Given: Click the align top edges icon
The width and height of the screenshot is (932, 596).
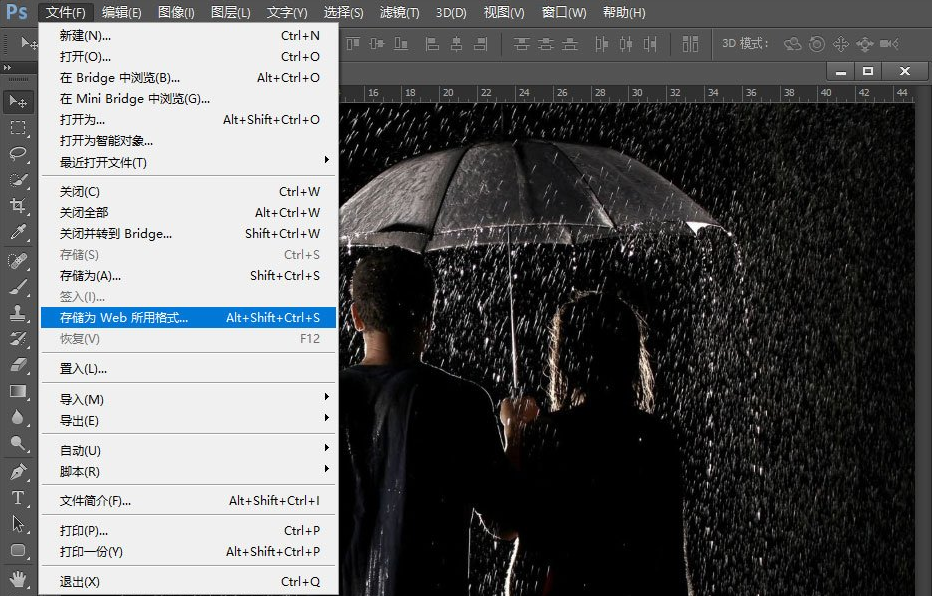Looking at the screenshot, I should coord(353,44).
